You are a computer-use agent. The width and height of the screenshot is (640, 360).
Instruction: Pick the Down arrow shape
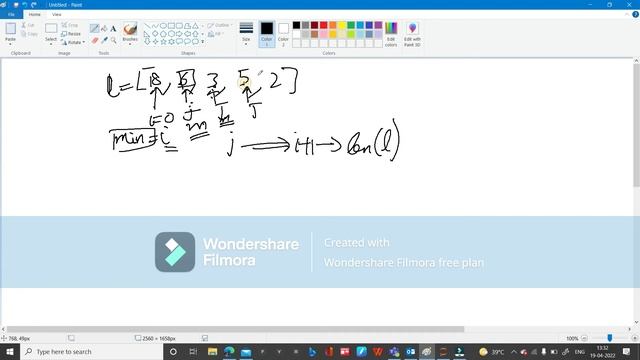[147, 42]
